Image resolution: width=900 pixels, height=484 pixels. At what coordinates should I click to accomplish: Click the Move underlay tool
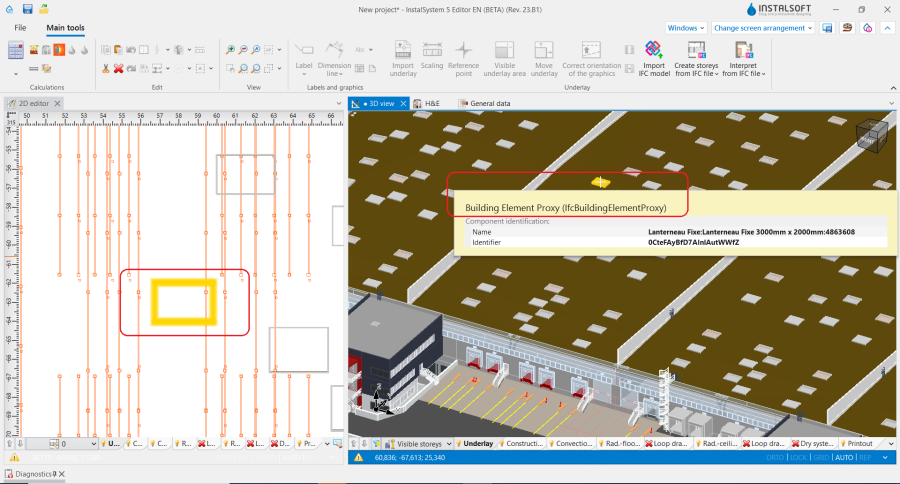(x=544, y=59)
